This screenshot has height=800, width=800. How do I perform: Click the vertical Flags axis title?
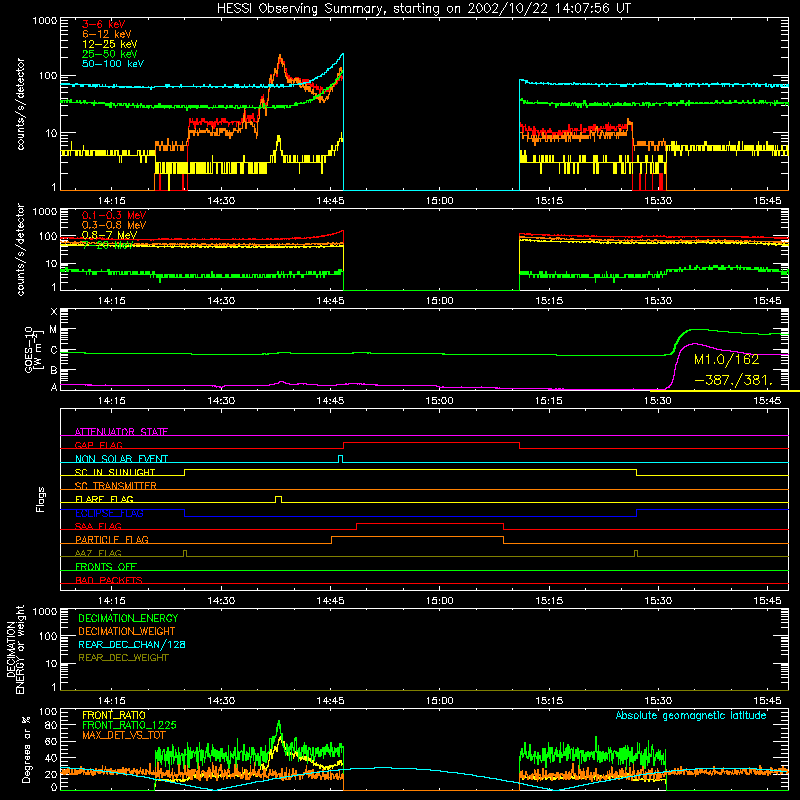coord(40,499)
